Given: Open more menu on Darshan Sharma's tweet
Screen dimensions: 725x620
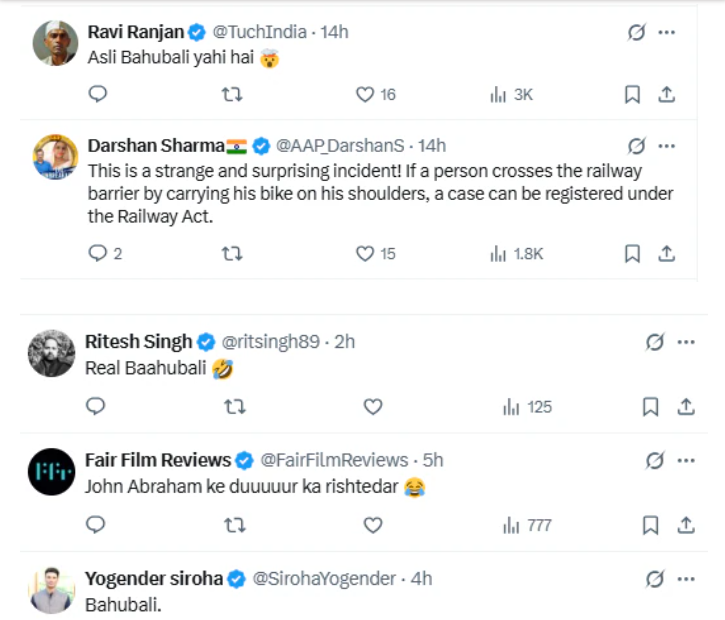Looking at the screenshot, I should (x=666, y=146).
